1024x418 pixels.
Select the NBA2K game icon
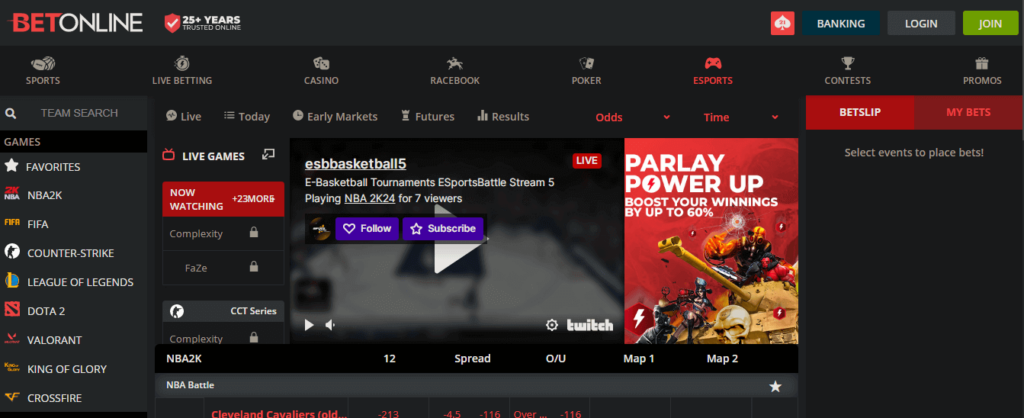click(x=12, y=195)
